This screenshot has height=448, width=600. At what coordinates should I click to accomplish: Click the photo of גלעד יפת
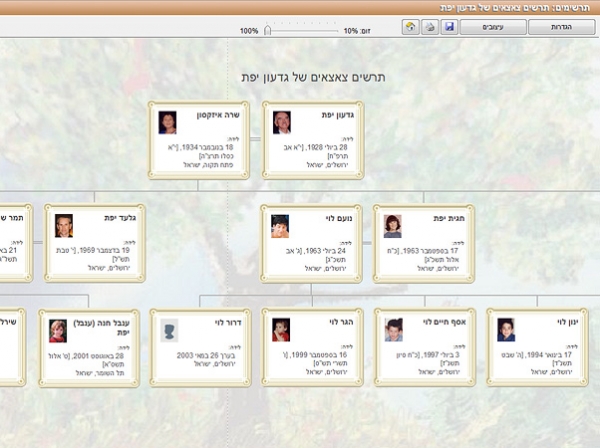64,226
